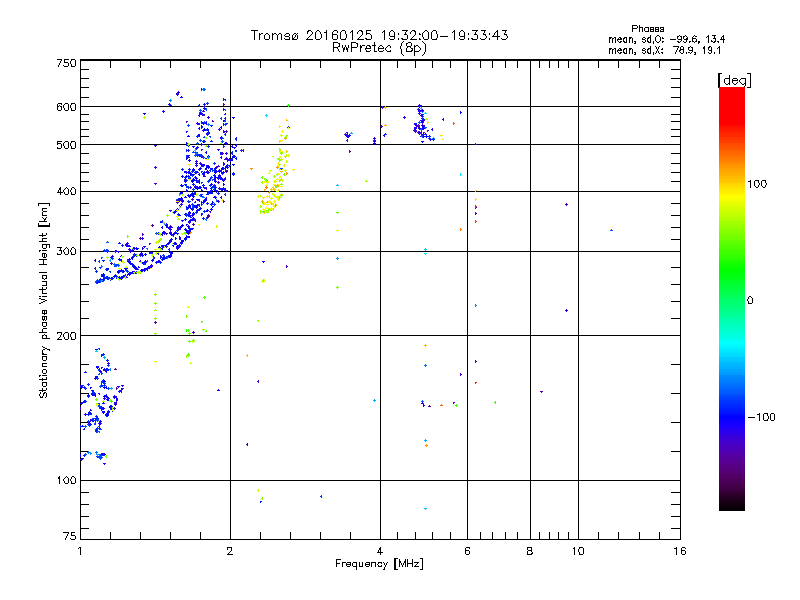The image size is (800, 600).
Task: Click the y-axis "200" label
Action: (x=66, y=336)
